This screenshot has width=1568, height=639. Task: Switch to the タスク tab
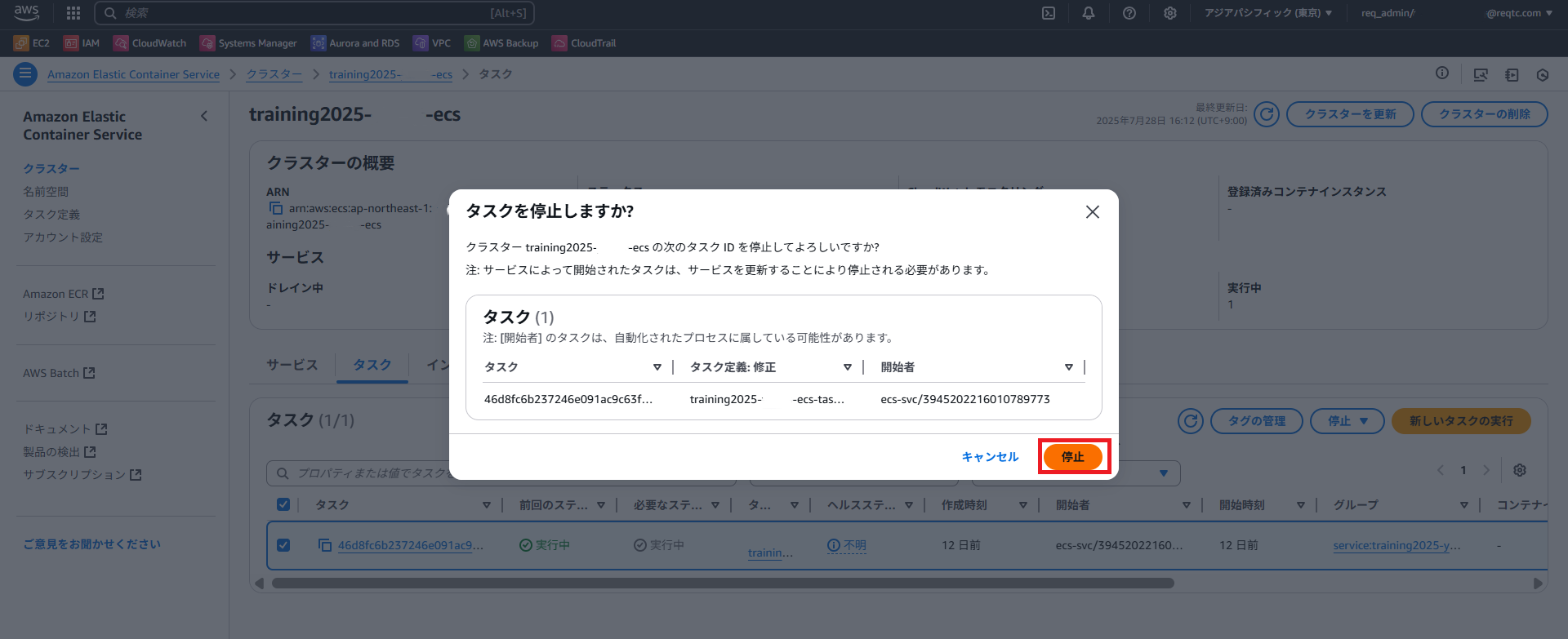(x=372, y=365)
